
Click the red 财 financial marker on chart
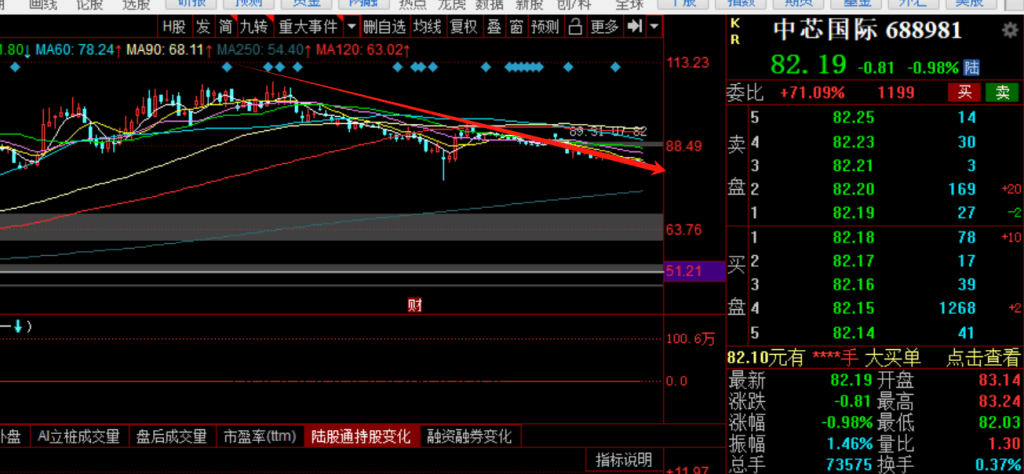(415, 305)
